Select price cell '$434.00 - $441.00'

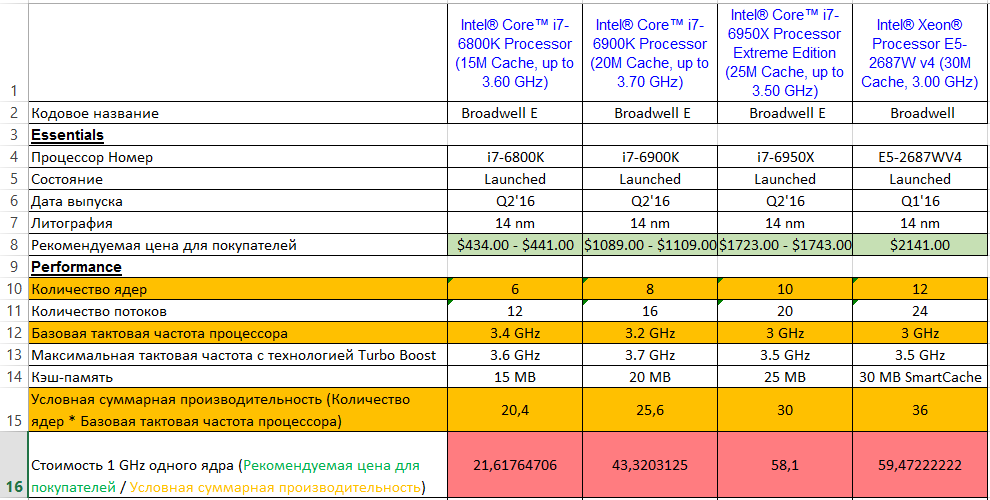point(515,245)
